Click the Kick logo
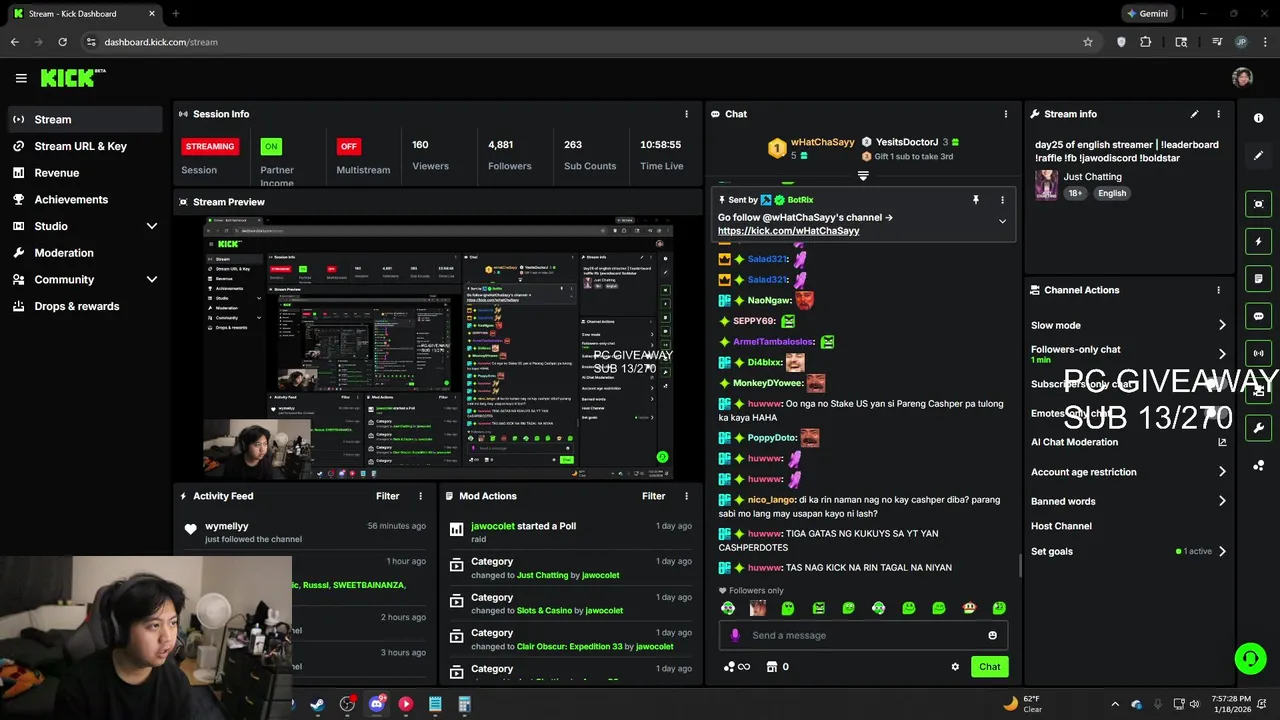 coord(72,78)
